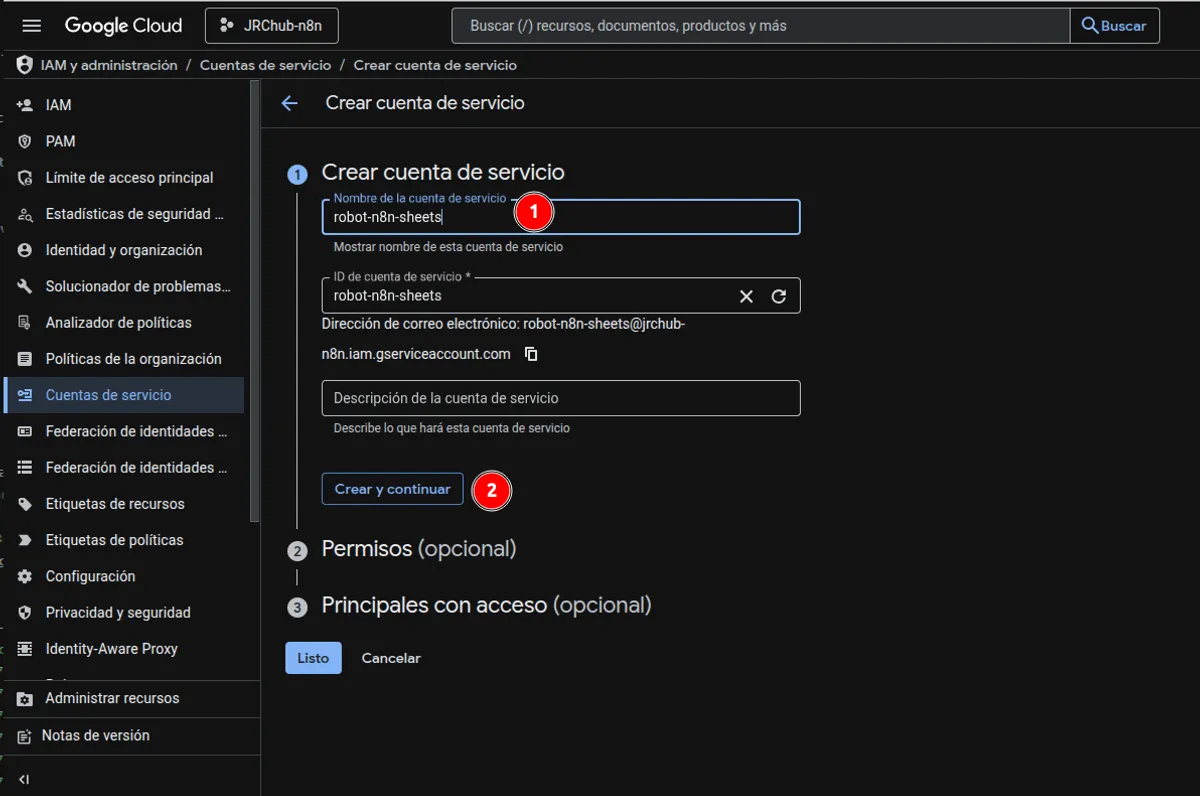Click the Configuración gear icon
The width and height of the screenshot is (1200, 796).
tap(25, 576)
